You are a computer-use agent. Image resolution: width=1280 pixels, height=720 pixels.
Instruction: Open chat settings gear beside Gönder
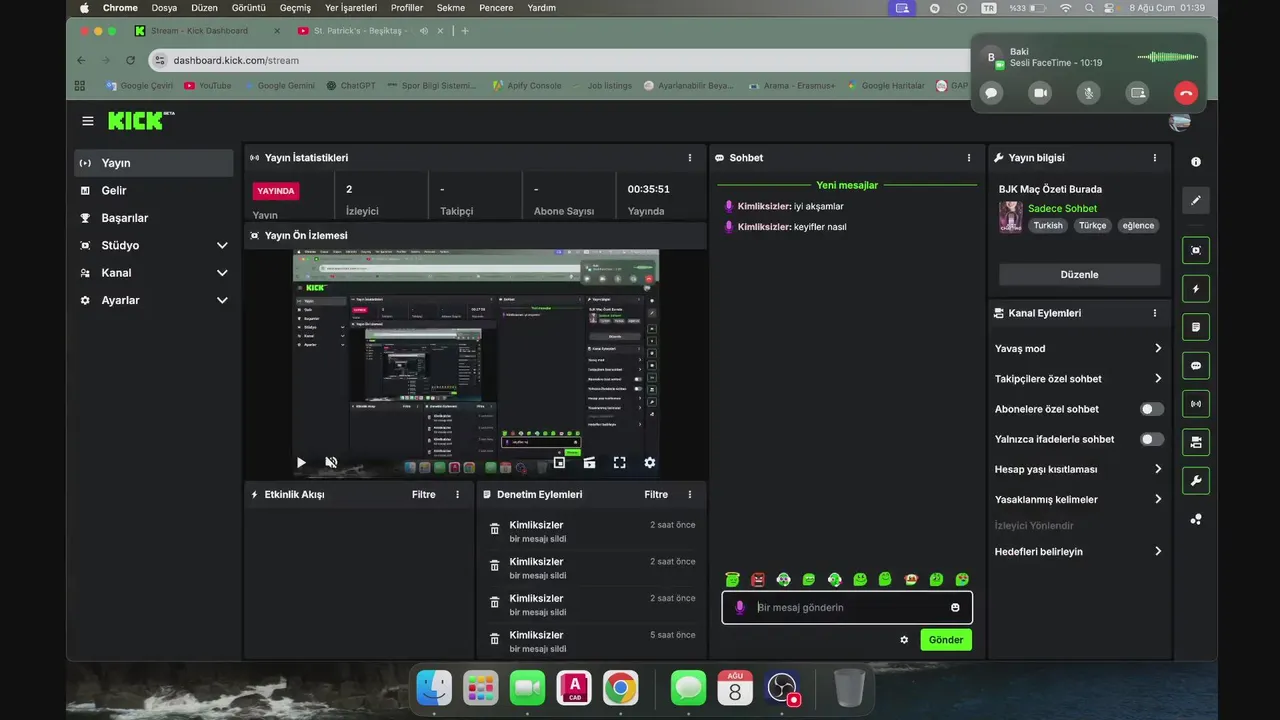(x=904, y=640)
